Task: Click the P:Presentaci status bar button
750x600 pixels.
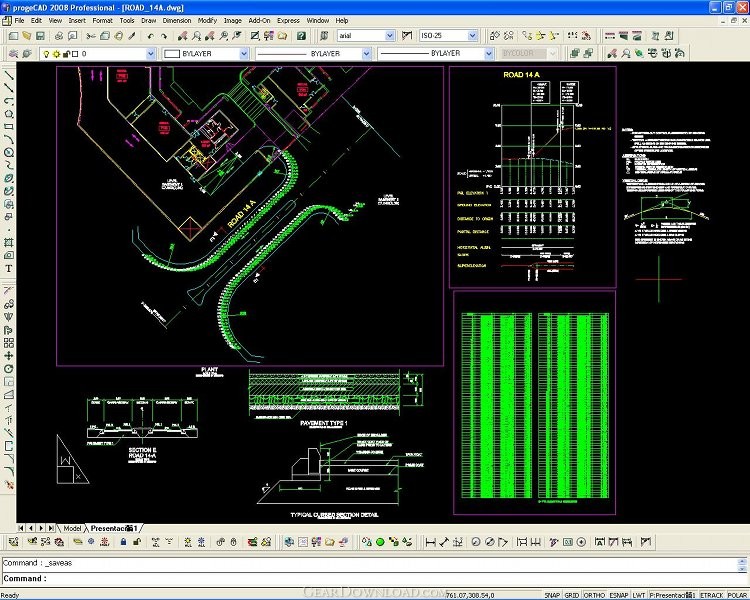Action: coord(673,595)
